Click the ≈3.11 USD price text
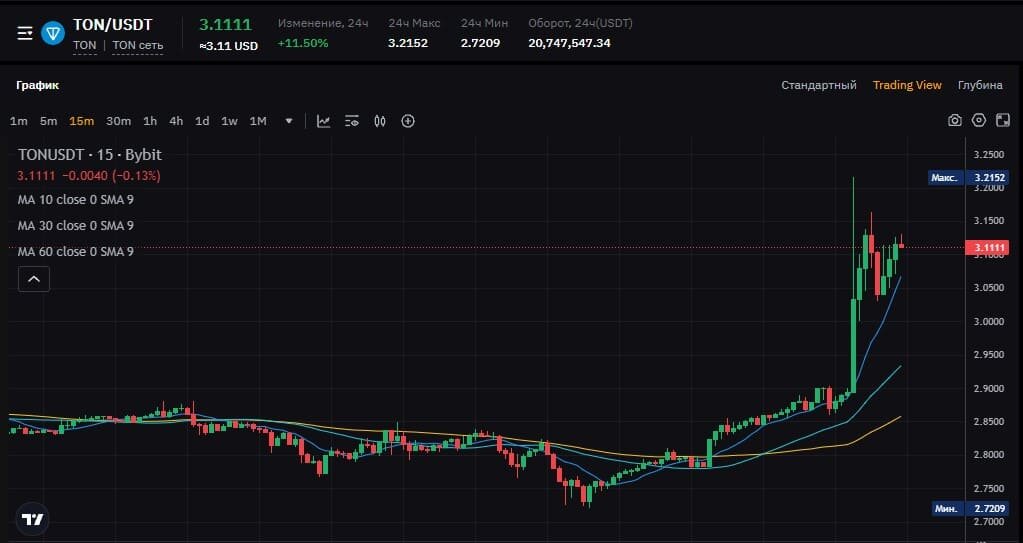This screenshot has width=1023, height=543. click(228, 46)
